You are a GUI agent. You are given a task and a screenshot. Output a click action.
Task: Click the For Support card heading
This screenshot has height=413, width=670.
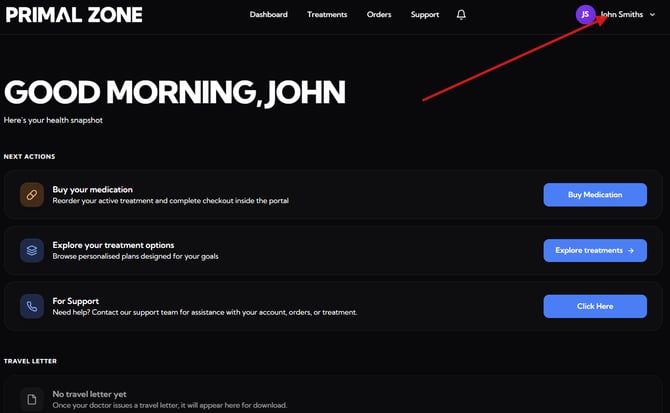click(x=76, y=300)
